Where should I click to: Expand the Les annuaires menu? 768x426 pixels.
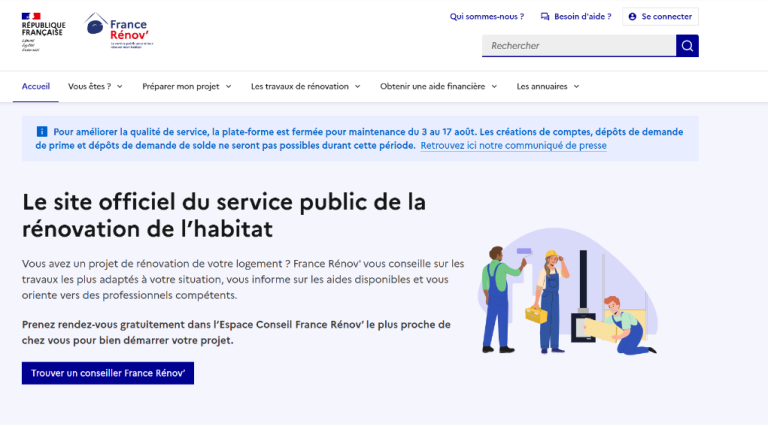point(548,87)
